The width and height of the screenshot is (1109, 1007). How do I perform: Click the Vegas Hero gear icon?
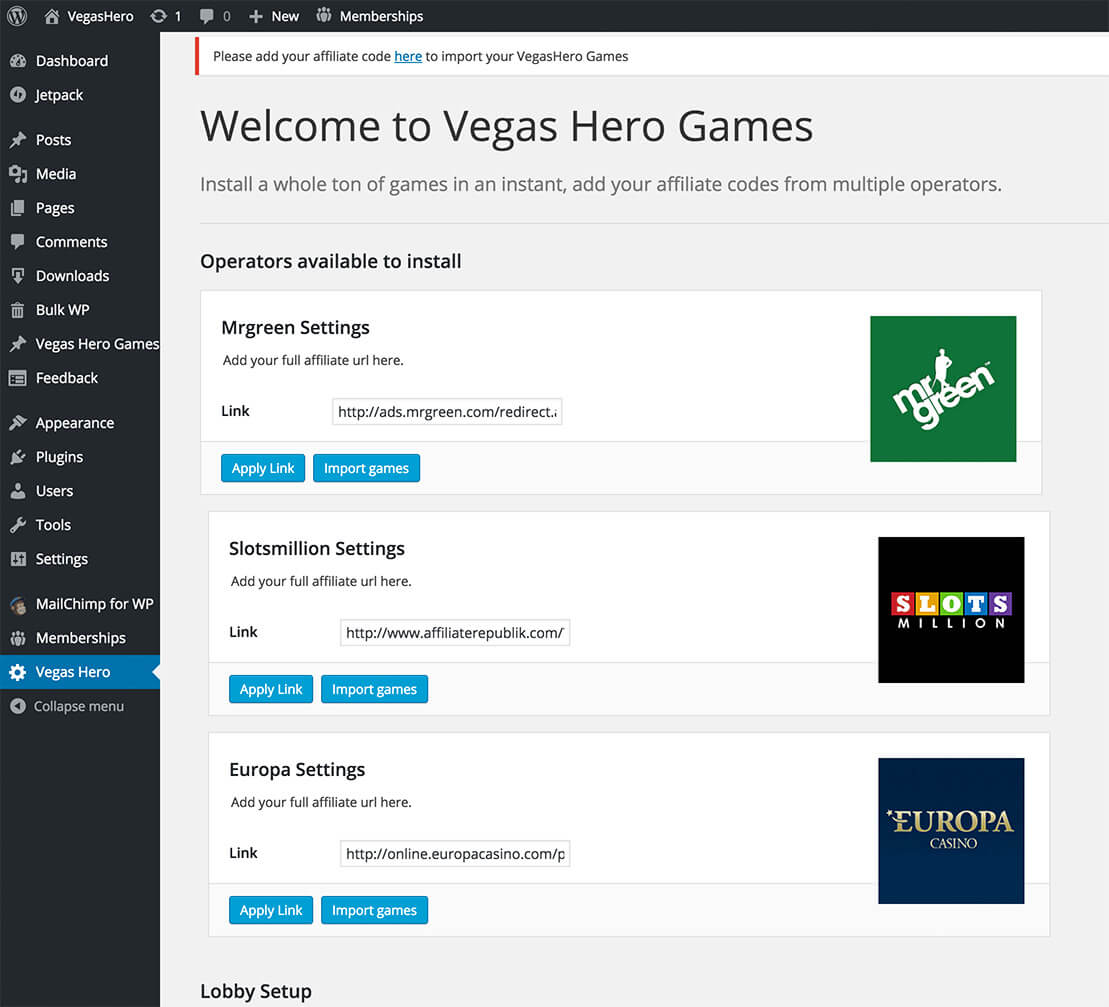pos(18,672)
